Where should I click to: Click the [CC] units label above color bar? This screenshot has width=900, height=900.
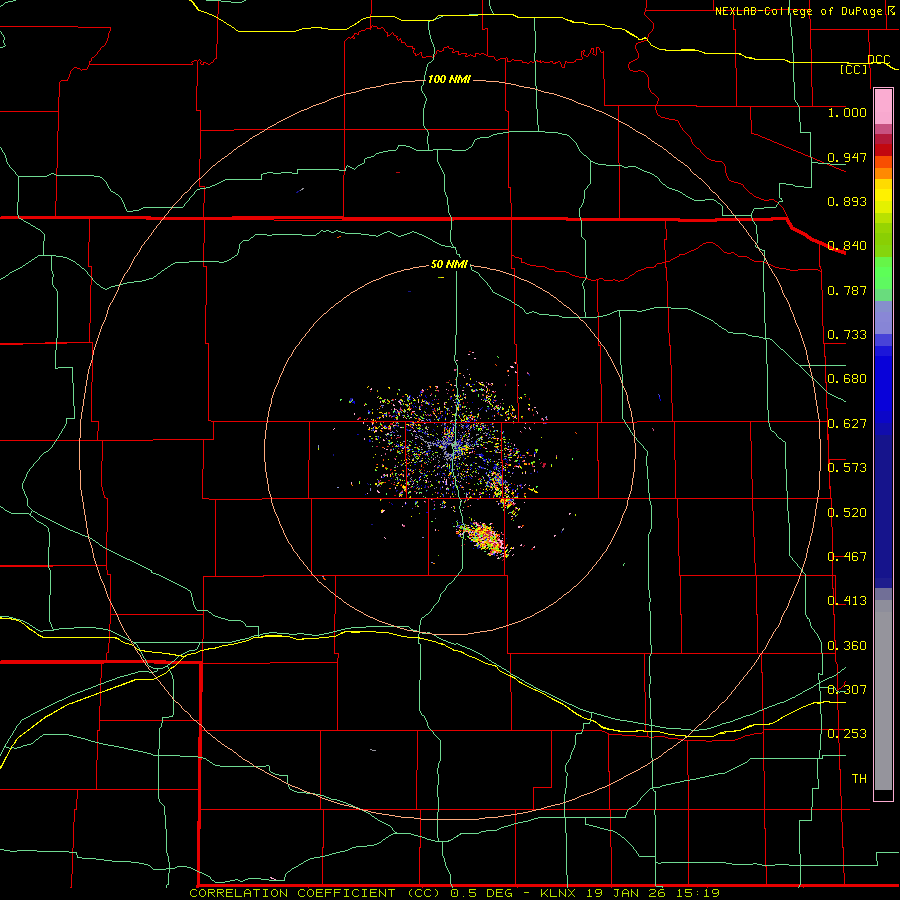(854, 70)
